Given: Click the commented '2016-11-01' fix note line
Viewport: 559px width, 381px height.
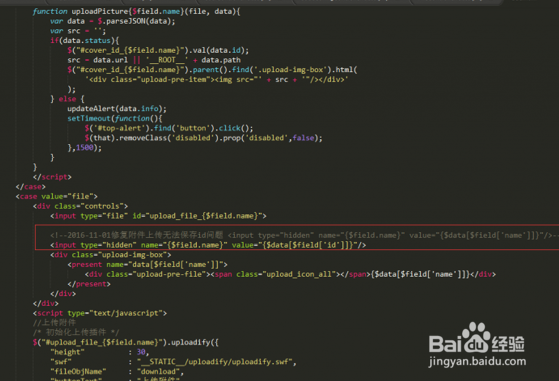Looking at the screenshot, I should point(304,235).
